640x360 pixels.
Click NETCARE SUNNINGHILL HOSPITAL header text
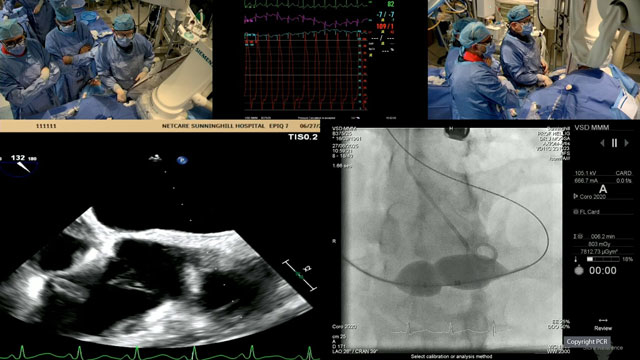213,126
